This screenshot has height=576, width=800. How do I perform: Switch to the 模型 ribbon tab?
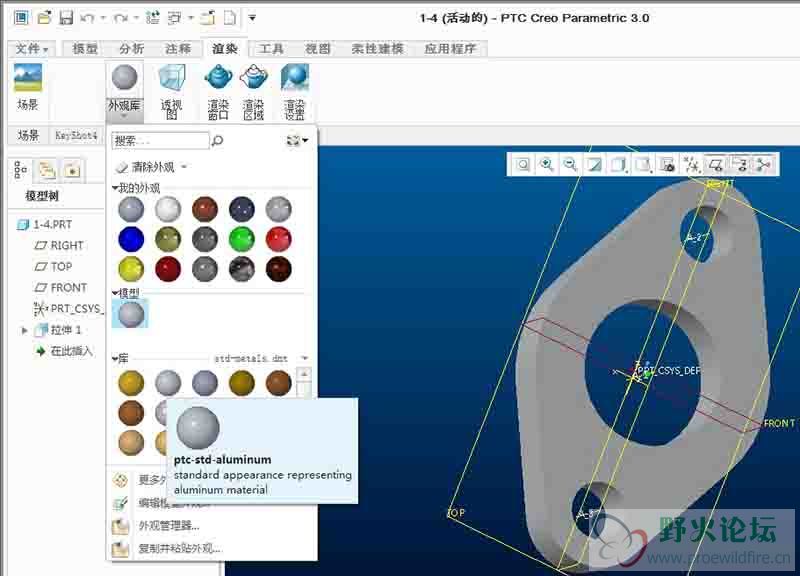85,48
